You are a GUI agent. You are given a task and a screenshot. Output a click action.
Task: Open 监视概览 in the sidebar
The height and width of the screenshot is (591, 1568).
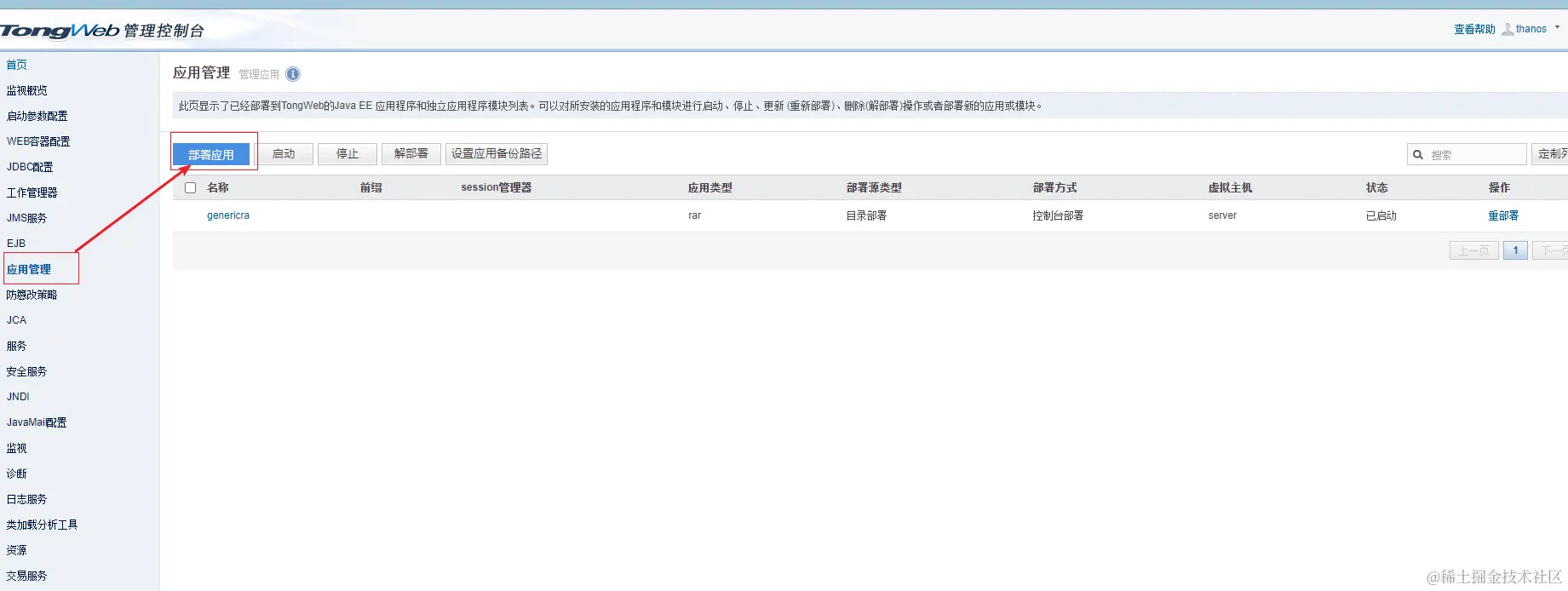pos(27,90)
